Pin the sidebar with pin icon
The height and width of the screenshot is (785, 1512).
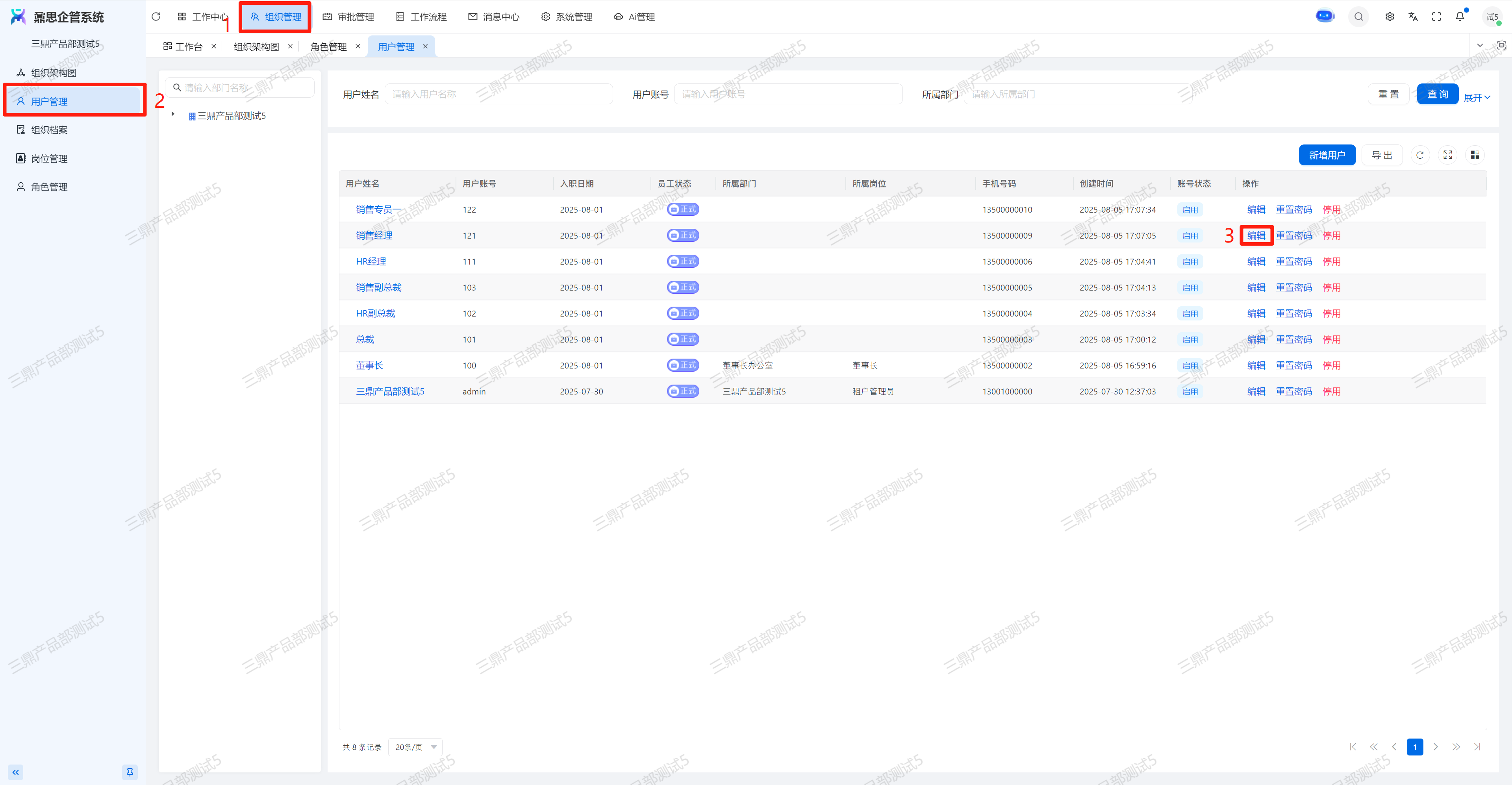[x=130, y=772]
